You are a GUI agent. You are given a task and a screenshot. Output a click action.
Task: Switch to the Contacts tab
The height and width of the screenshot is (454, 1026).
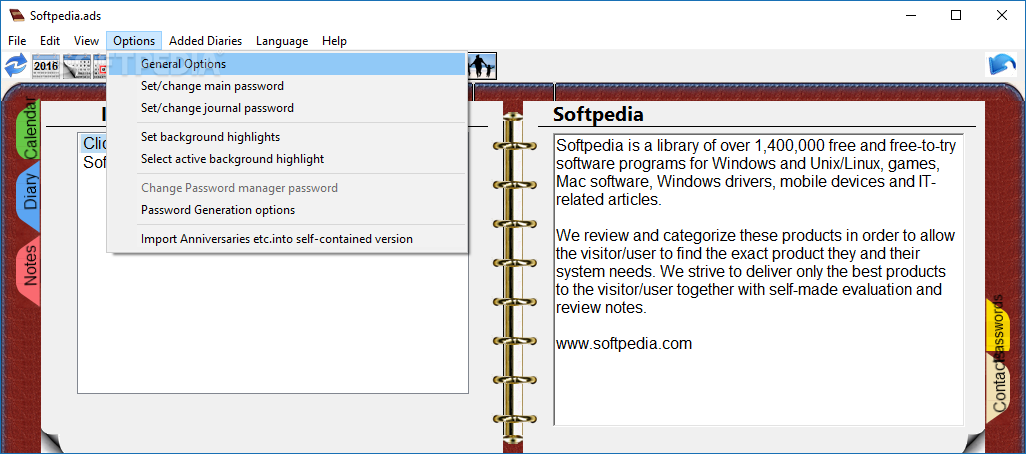coord(998,387)
